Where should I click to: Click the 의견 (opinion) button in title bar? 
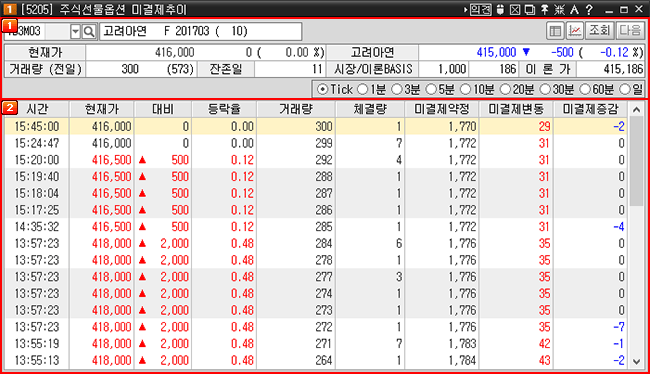tap(480, 9)
